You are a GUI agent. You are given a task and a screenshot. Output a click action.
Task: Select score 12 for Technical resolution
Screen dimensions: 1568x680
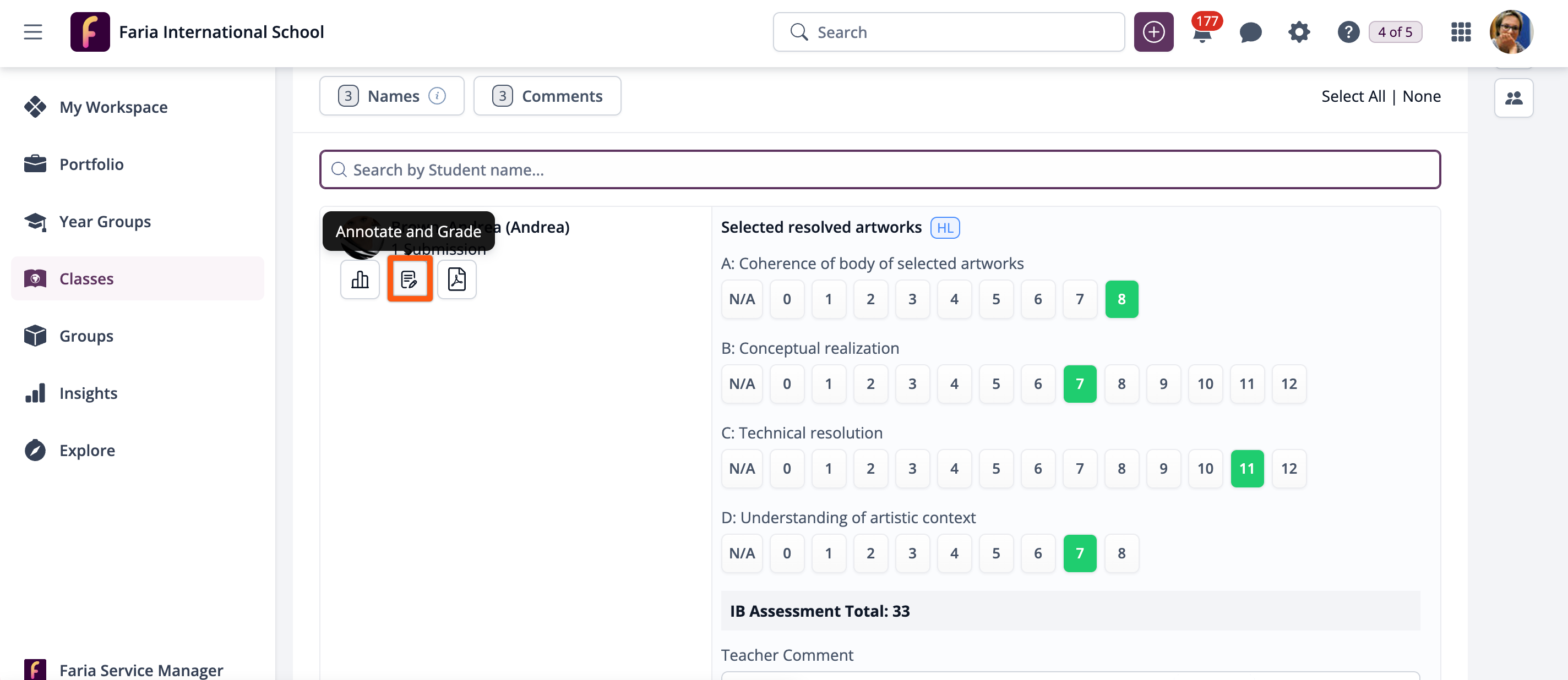tap(1289, 468)
